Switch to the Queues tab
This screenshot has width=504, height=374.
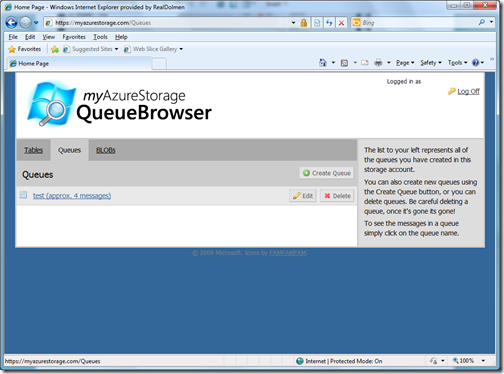(69, 150)
